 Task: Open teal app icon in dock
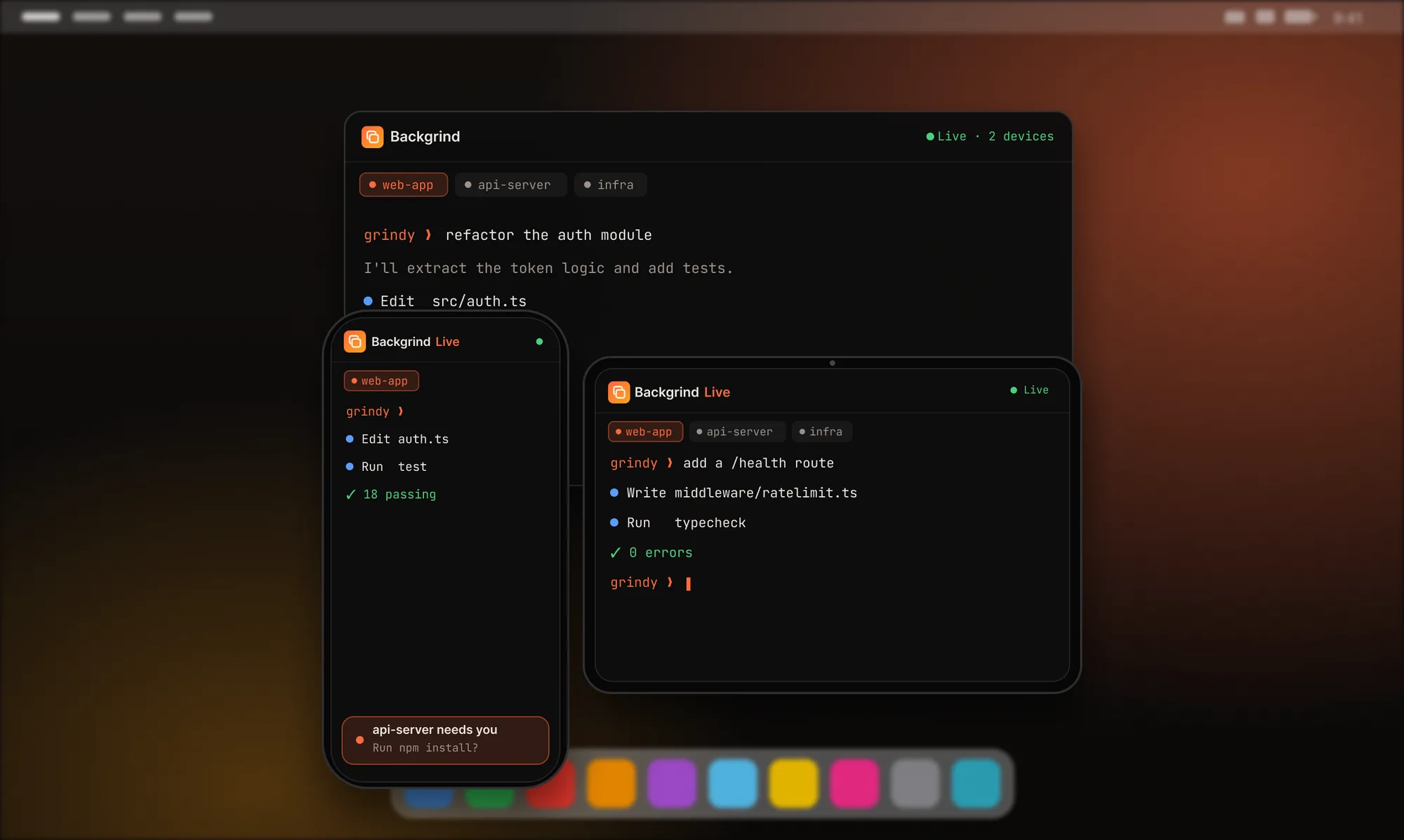[x=976, y=783]
